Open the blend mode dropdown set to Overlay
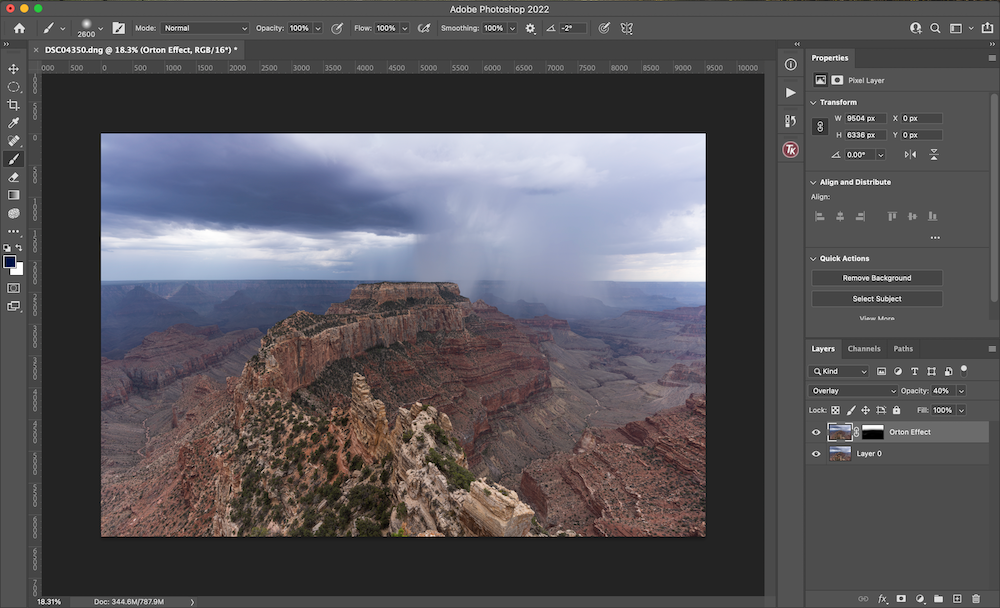The width and height of the screenshot is (1000, 608). 854,390
